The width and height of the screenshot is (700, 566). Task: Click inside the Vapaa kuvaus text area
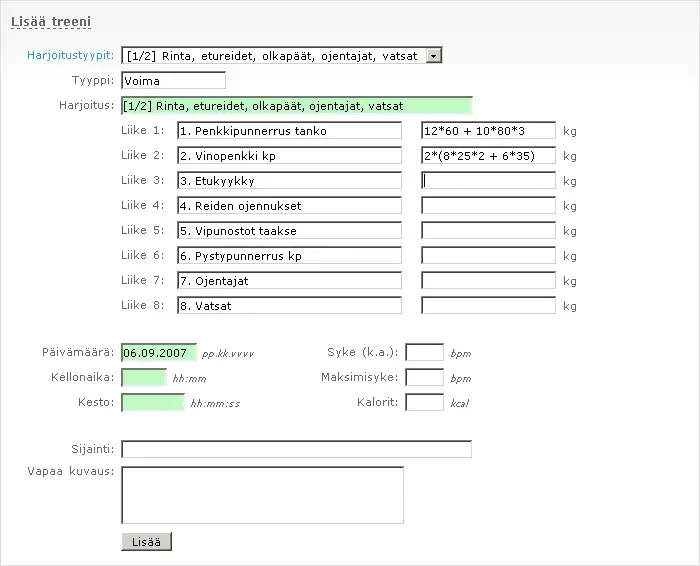pyautogui.click(x=262, y=495)
